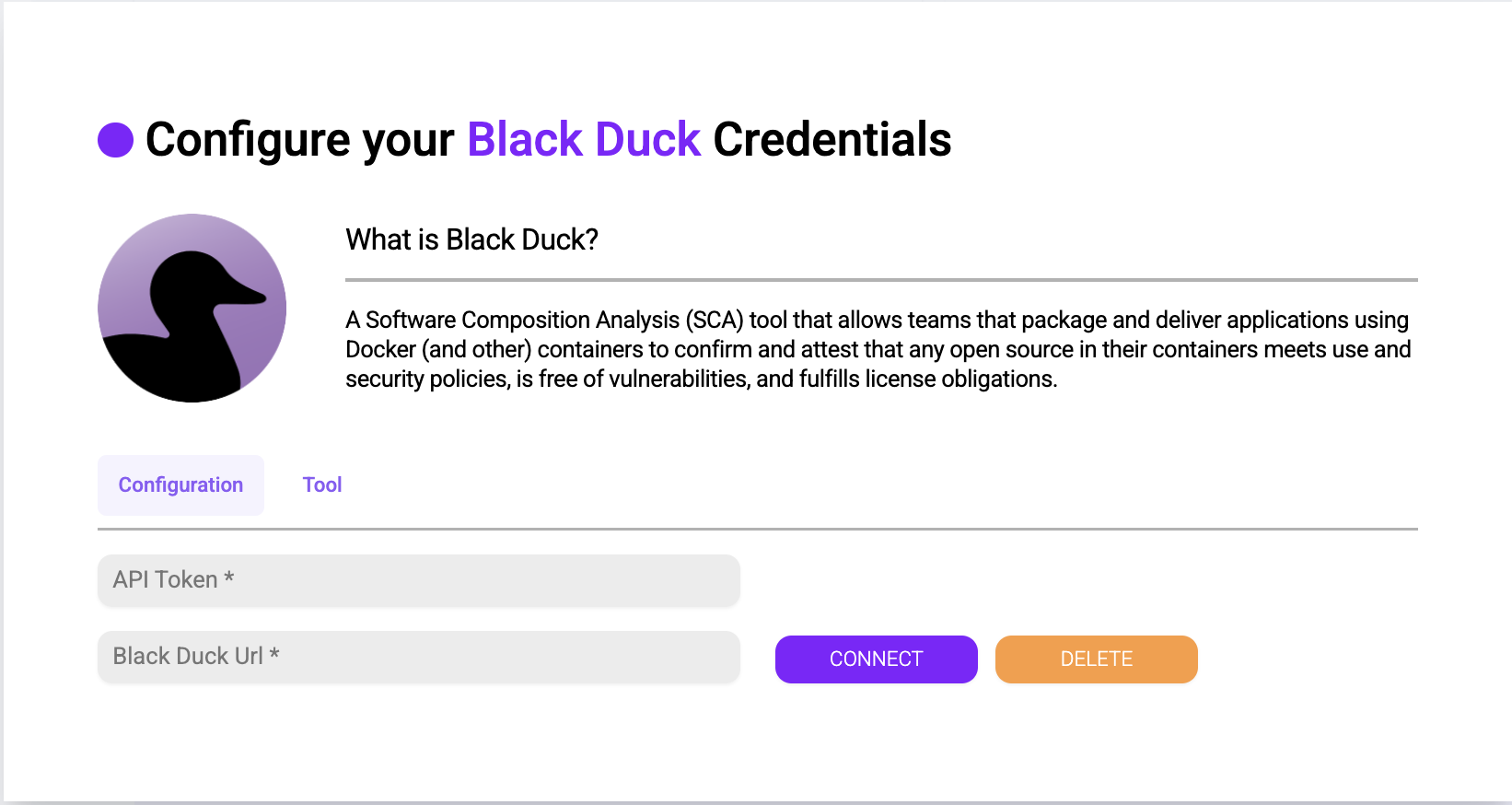Focus the API Token input field
This screenshot has width=1512, height=805.
pos(418,580)
